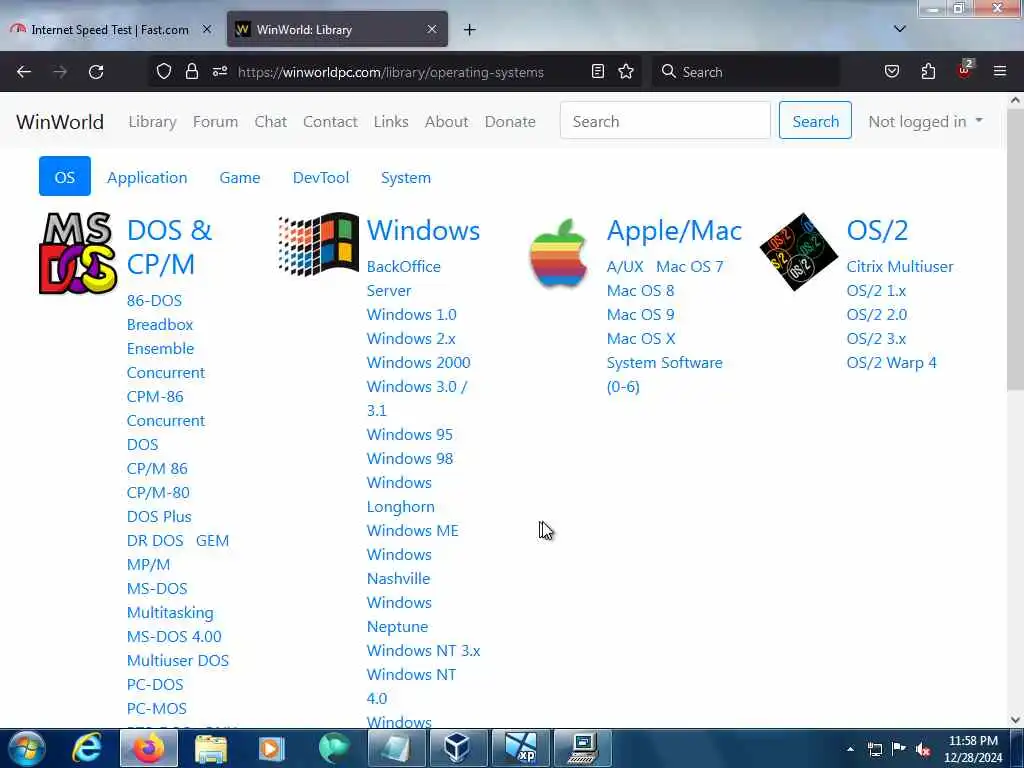1024x768 pixels.
Task: Show hidden tray icons arrow
Action: coord(850,749)
